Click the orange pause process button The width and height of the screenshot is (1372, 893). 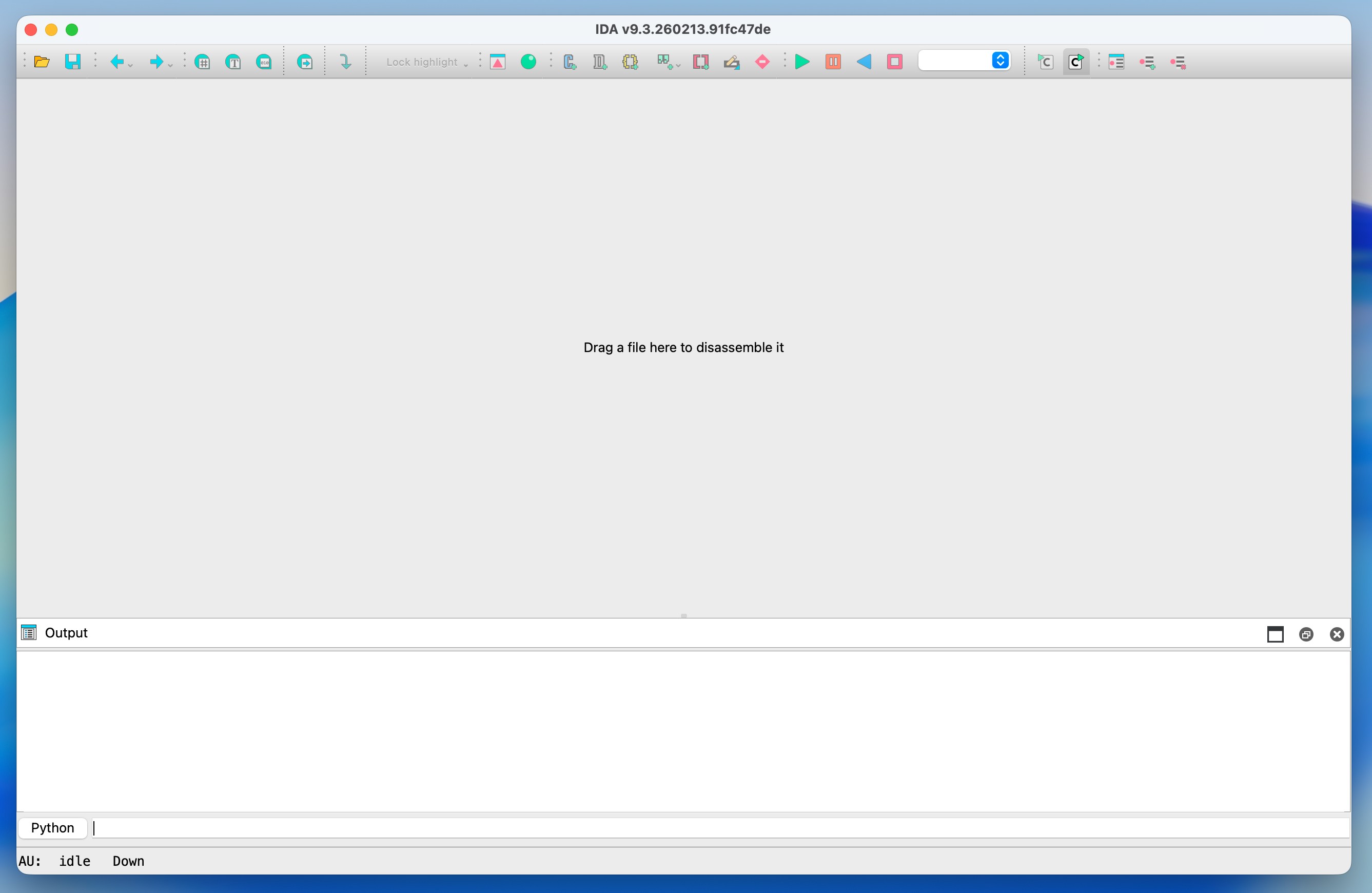click(x=832, y=62)
